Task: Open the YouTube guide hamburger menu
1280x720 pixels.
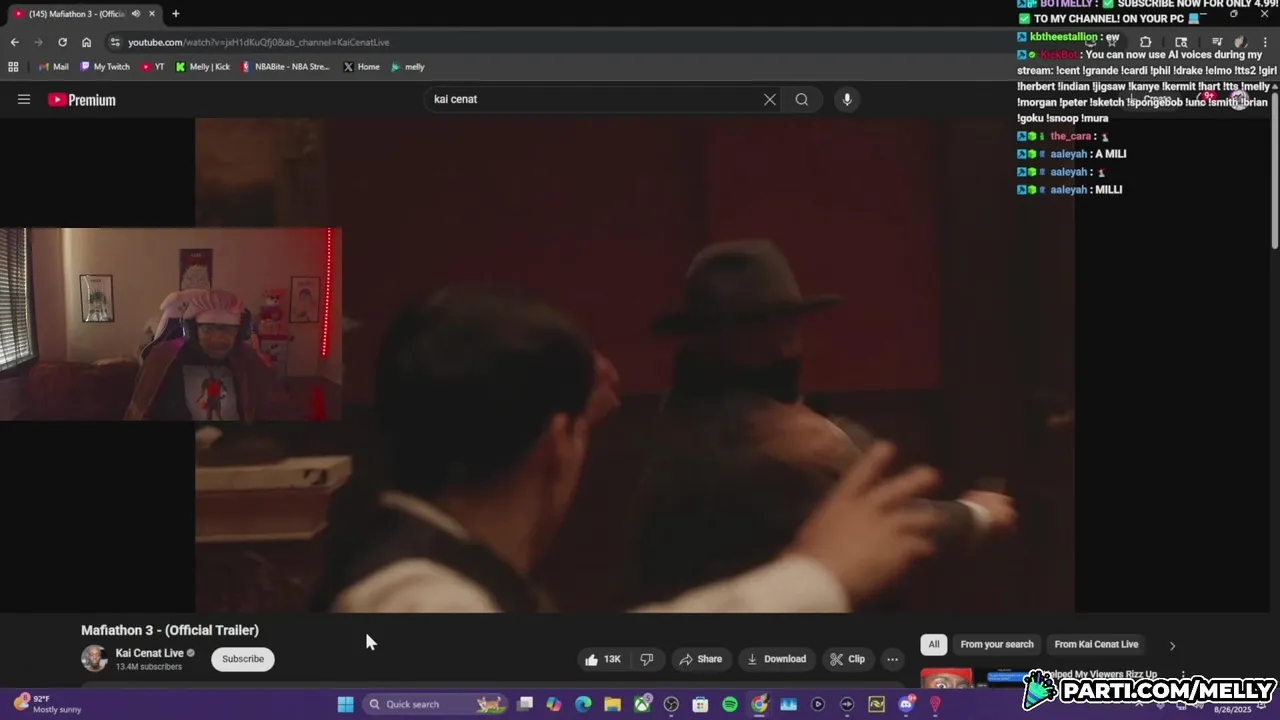Action: coord(24,99)
